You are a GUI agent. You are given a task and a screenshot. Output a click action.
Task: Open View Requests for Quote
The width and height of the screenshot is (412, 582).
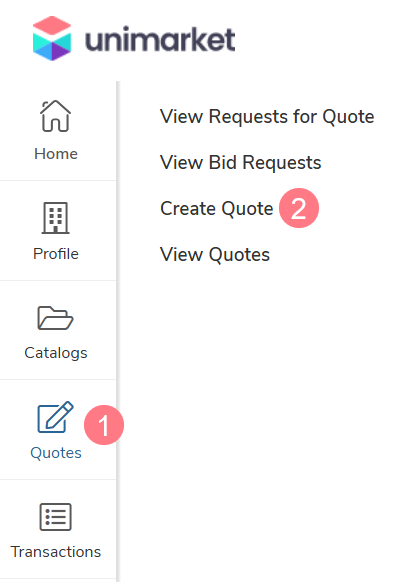click(x=267, y=117)
